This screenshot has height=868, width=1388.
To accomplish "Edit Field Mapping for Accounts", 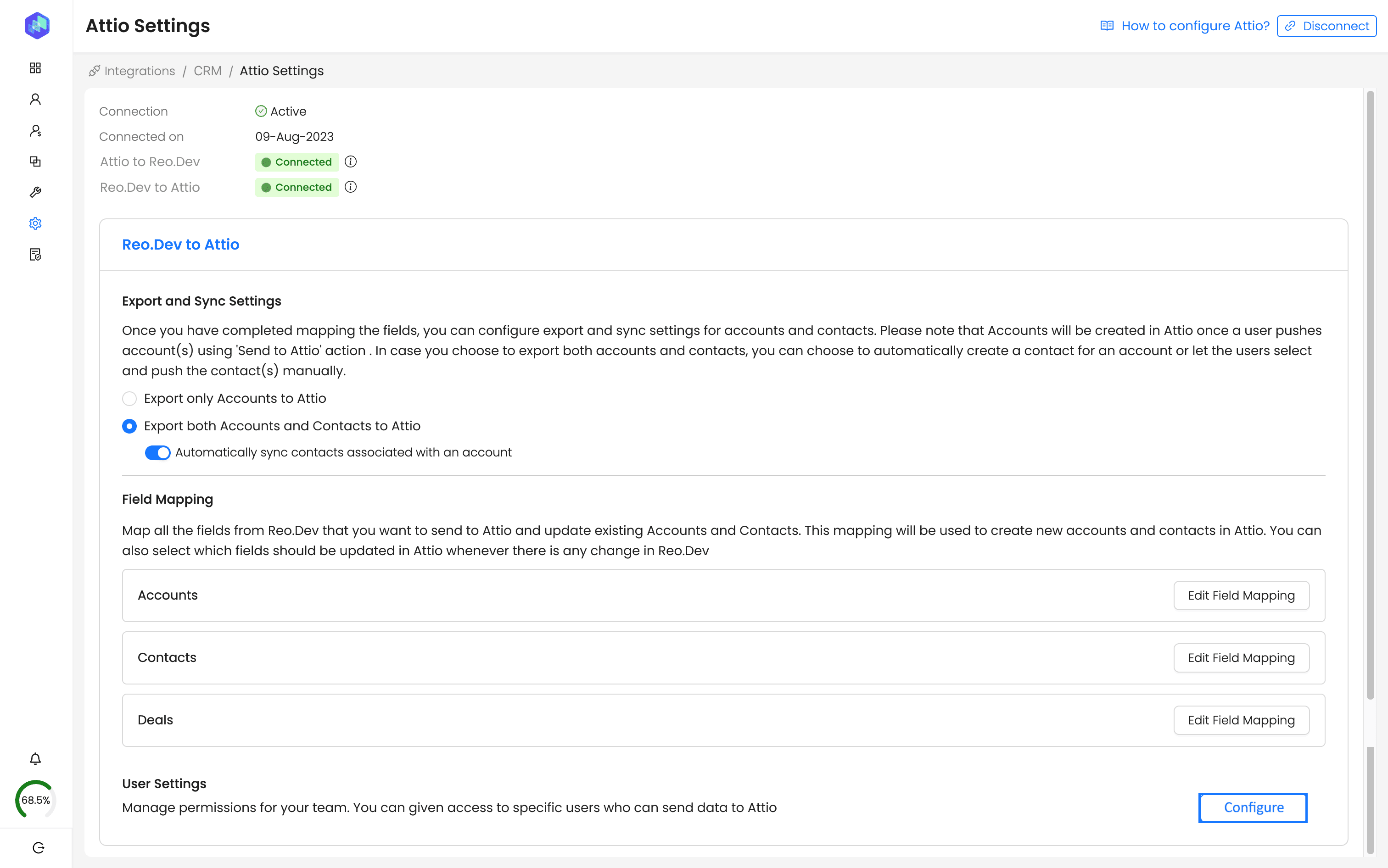I will pyautogui.click(x=1241, y=595).
